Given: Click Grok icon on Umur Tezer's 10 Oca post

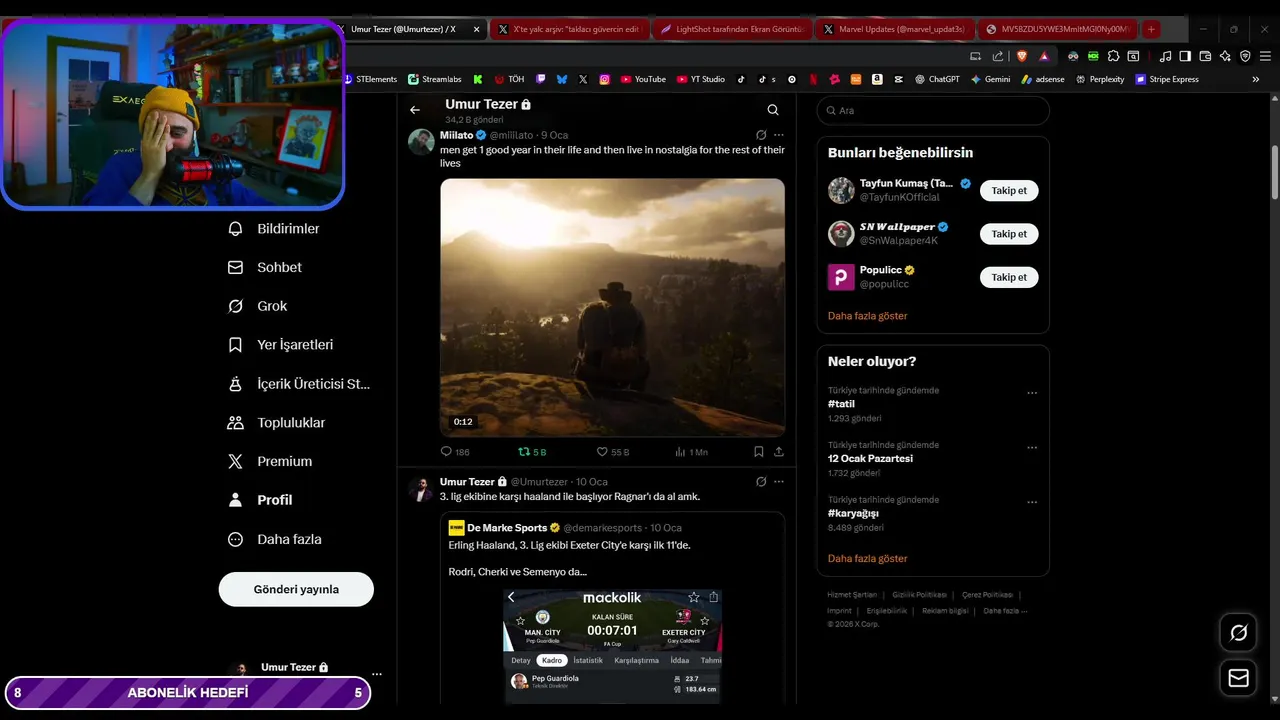Looking at the screenshot, I should (x=761, y=482).
